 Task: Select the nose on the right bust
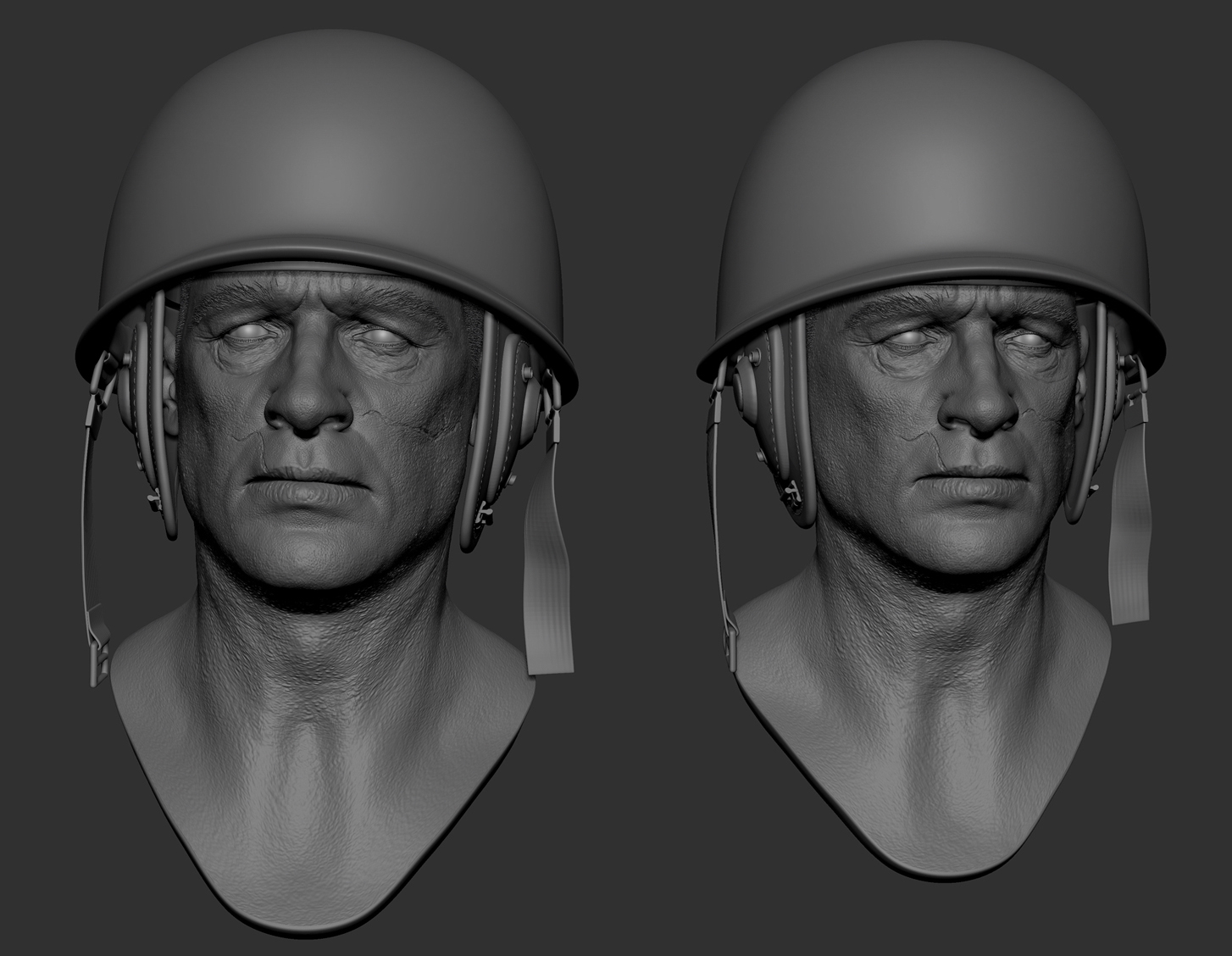point(977,405)
